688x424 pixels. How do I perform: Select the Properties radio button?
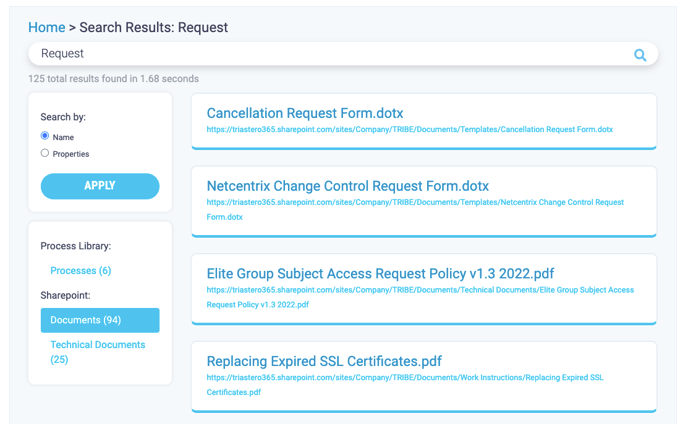45,153
